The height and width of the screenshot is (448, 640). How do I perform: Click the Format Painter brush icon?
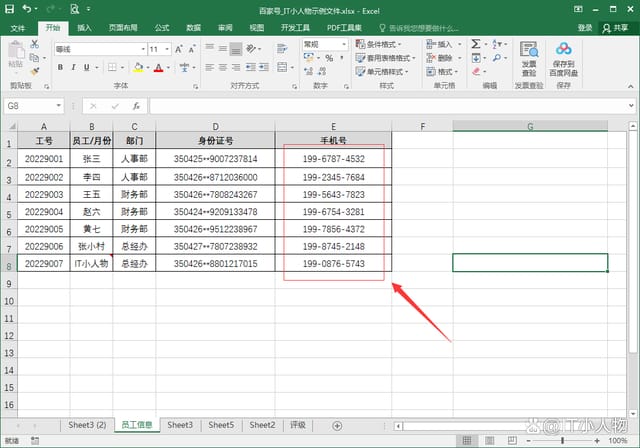36,70
